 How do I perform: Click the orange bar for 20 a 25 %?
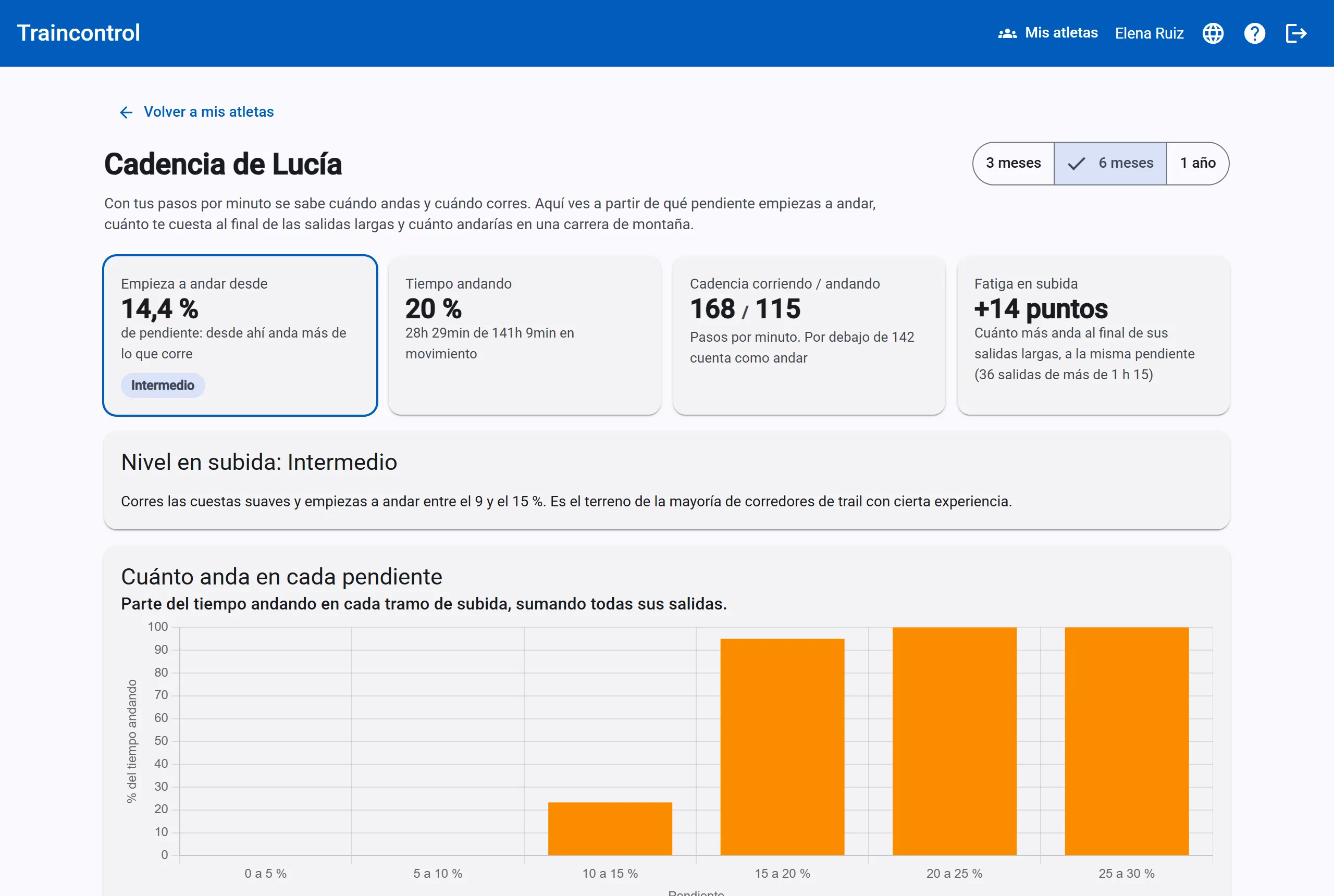955,741
